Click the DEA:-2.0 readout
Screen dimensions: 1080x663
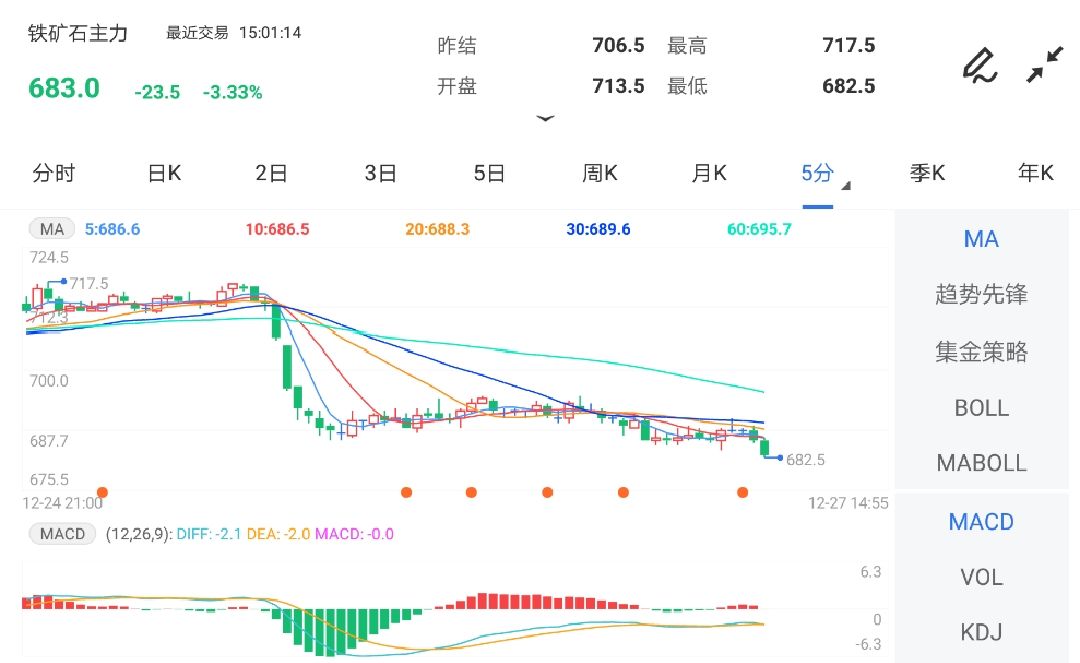[278, 534]
